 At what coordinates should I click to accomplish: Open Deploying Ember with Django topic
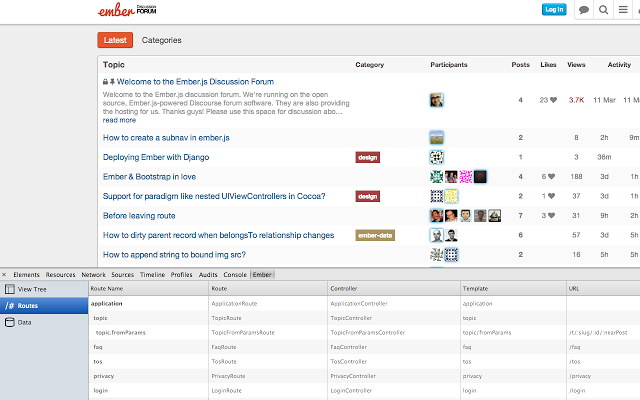(x=156, y=157)
